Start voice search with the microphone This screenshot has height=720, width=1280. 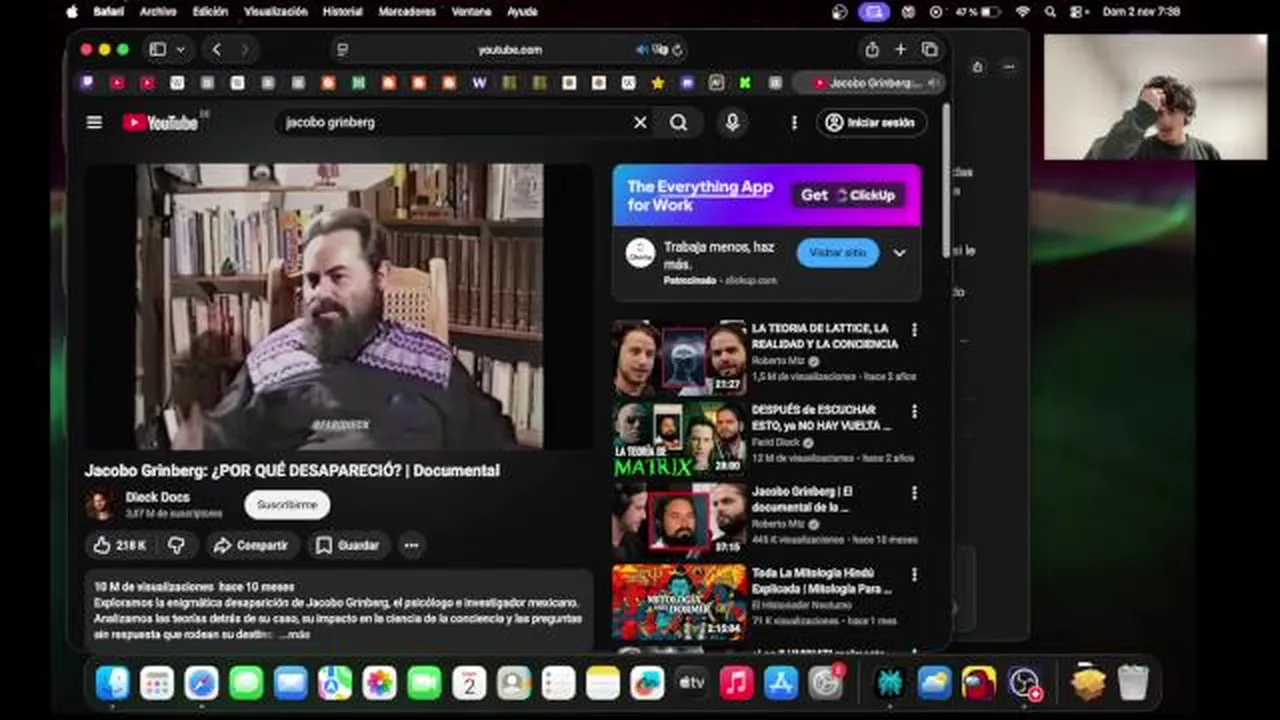click(x=732, y=122)
